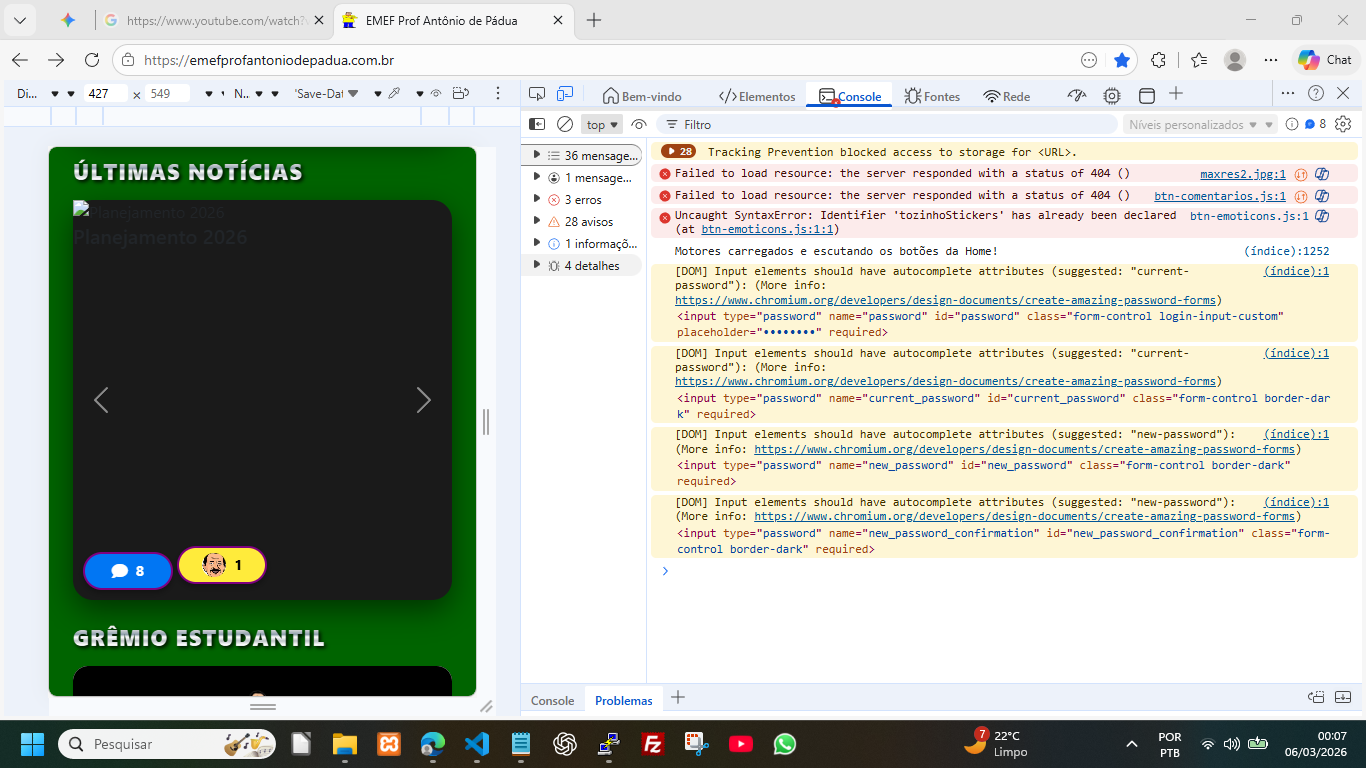Switch to the YouTube browser tab
1366x768 pixels.
pyautogui.click(x=215, y=20)
